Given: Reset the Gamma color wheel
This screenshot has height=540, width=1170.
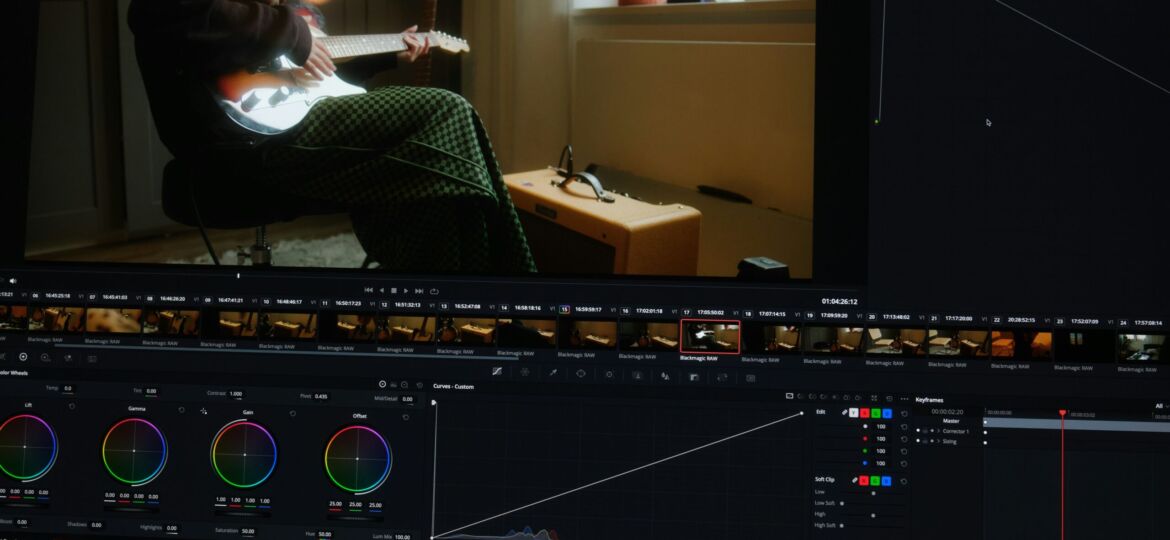Looking at the screenshot, I should click(181, 409).
